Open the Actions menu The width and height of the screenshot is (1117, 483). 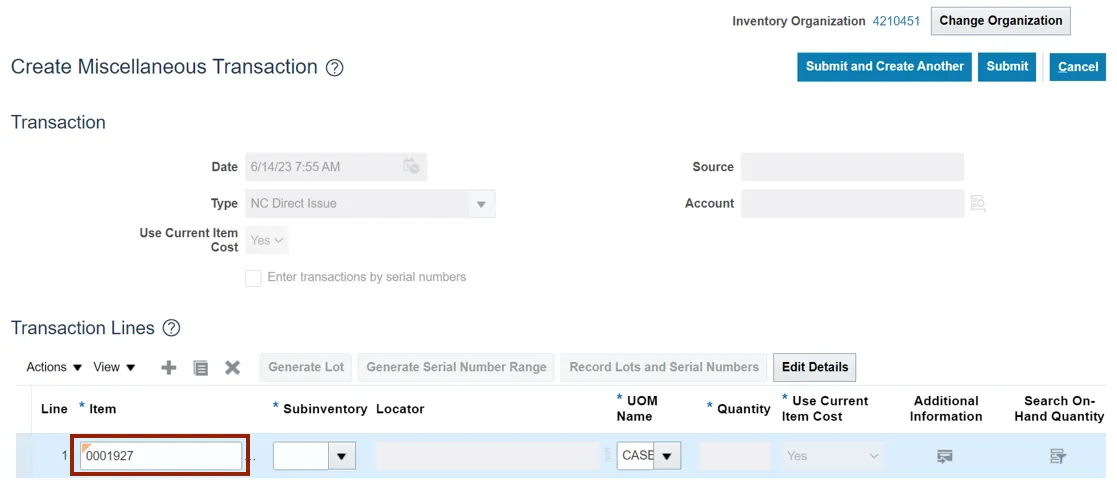tap(55, 367)
